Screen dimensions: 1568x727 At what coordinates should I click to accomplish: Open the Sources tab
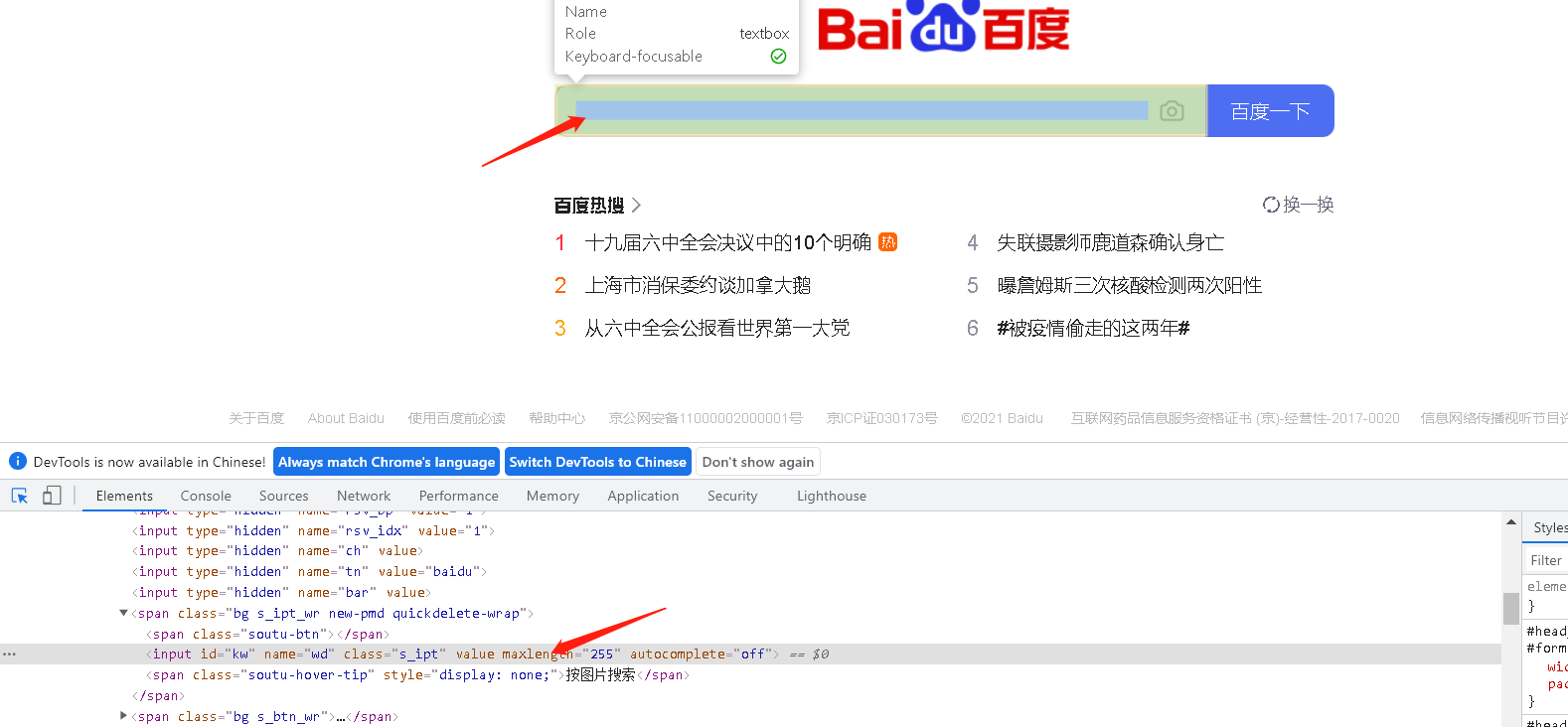[284, 496]
